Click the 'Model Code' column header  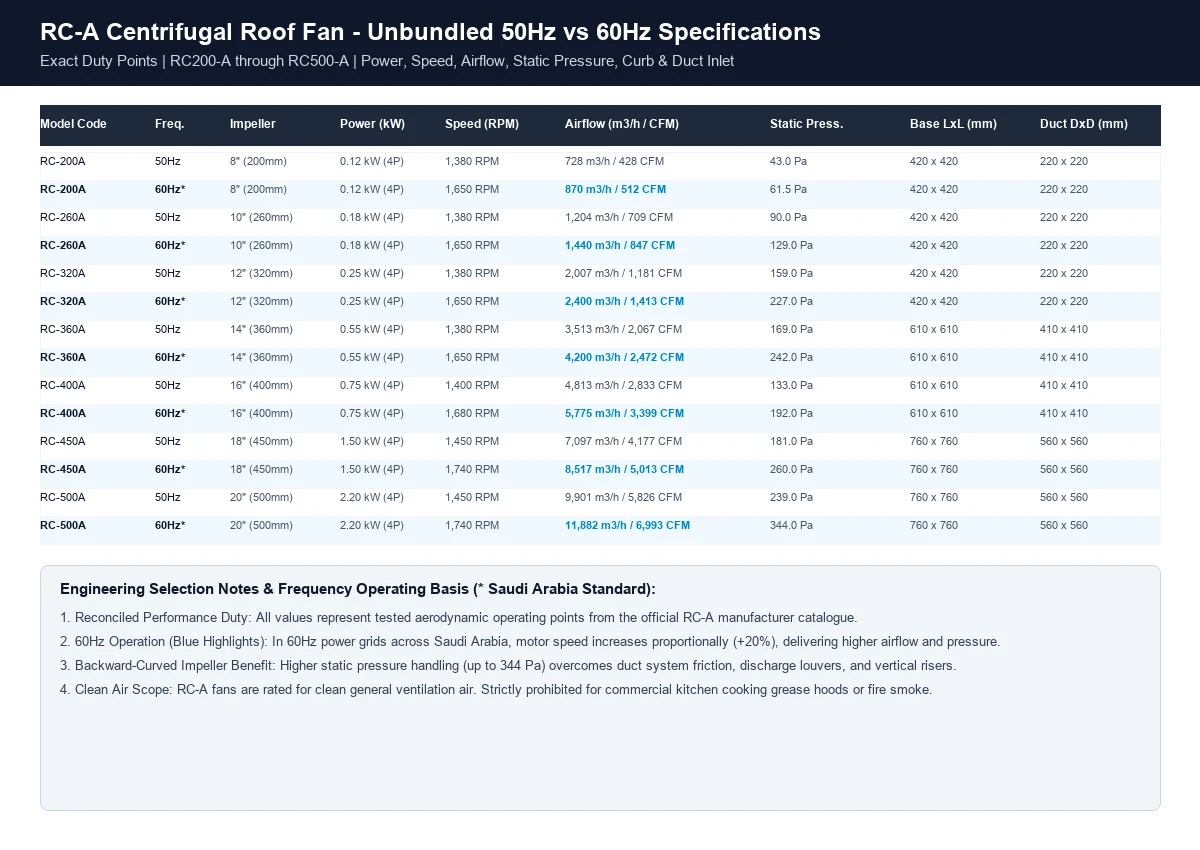73,124
